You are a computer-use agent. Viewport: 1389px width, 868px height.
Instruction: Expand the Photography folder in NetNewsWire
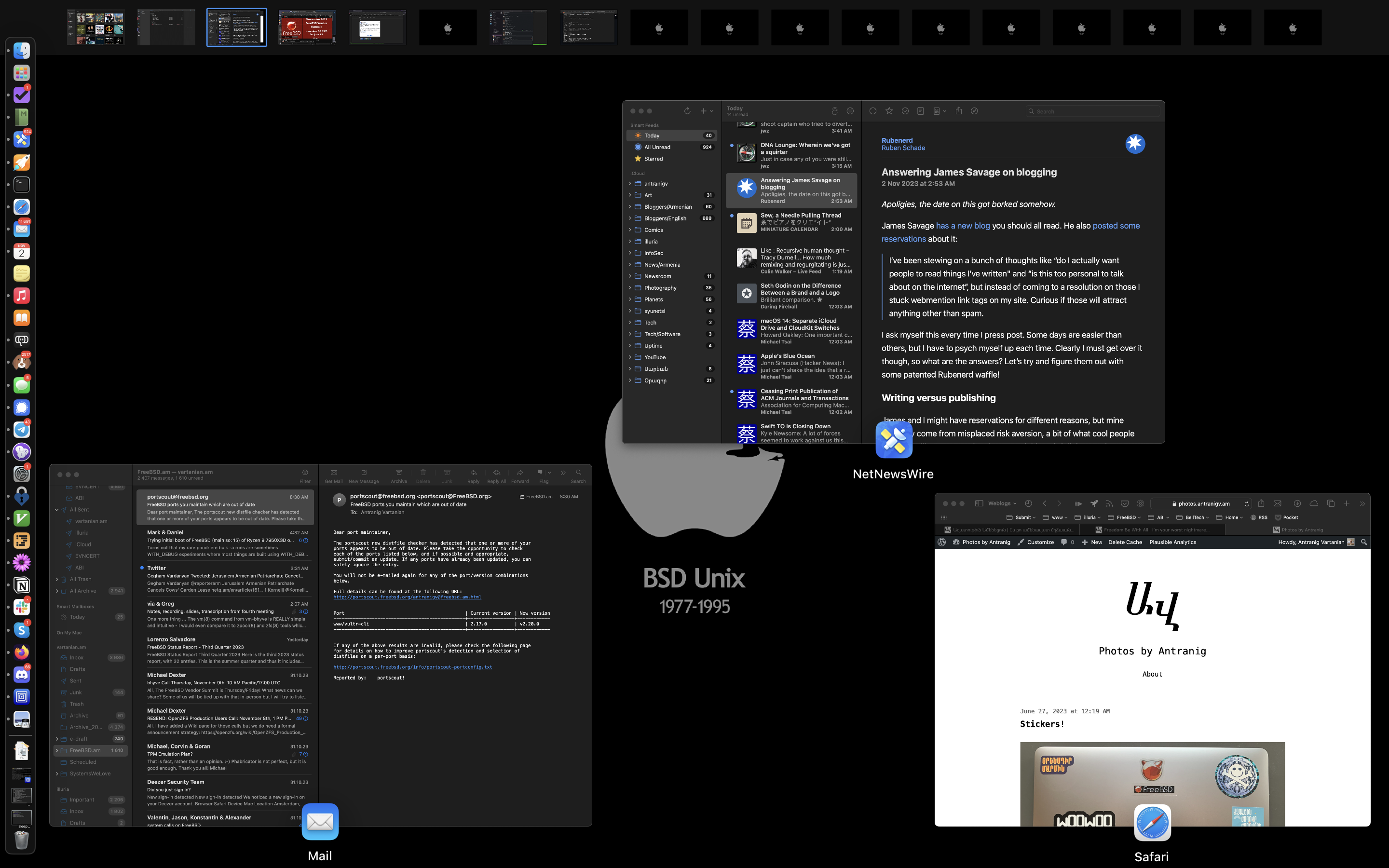tap(630, 287)
